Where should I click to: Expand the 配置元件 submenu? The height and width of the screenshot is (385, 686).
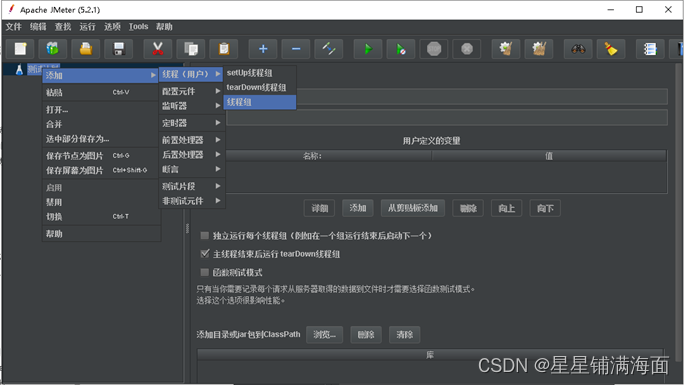click(x=191, y=91)
